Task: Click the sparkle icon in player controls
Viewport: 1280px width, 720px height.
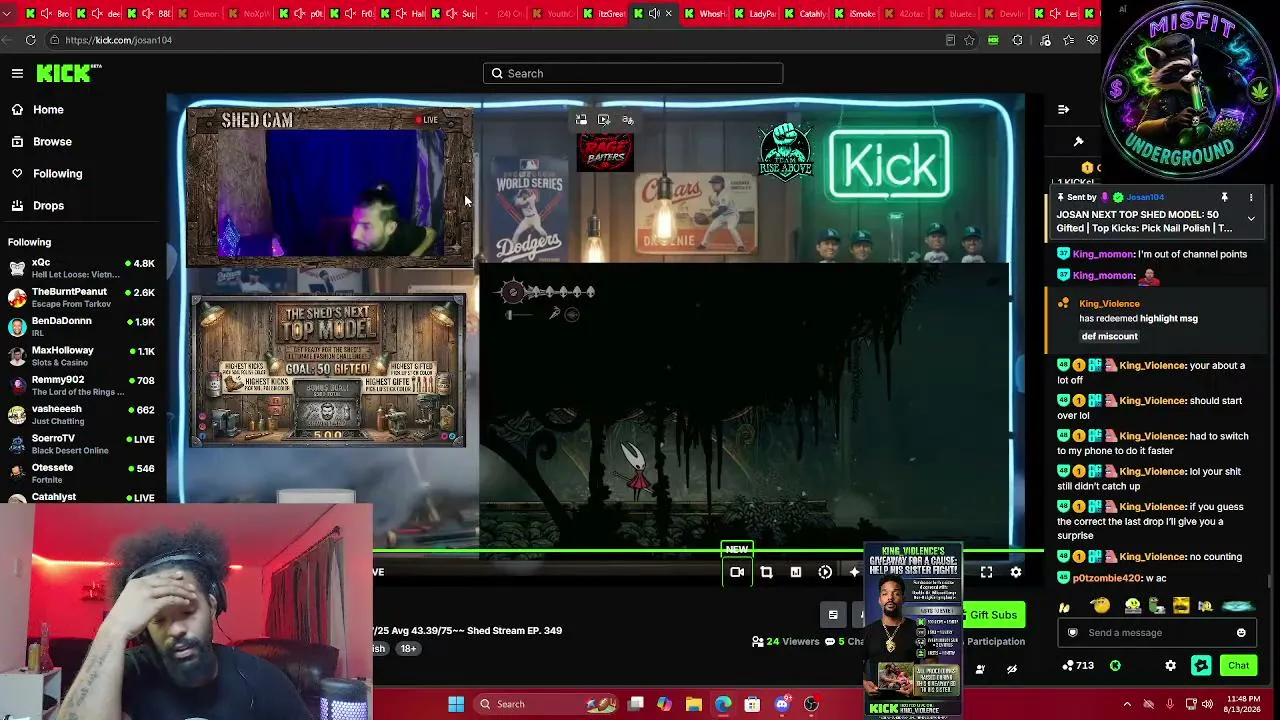Action: coord(854,572)
